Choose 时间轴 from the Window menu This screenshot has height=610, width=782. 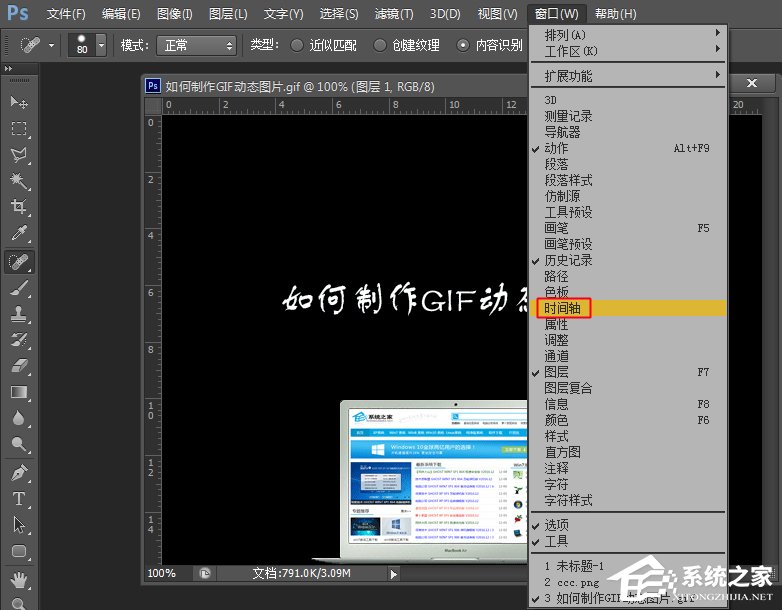tap(628, 308)
